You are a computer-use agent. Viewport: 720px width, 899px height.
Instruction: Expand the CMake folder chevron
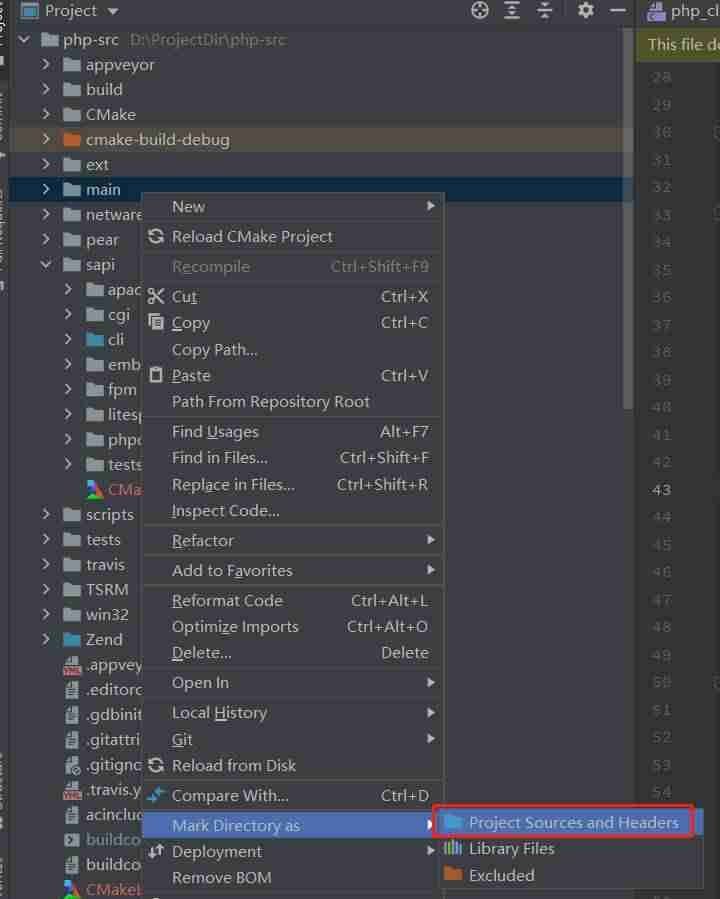[46, 114]
